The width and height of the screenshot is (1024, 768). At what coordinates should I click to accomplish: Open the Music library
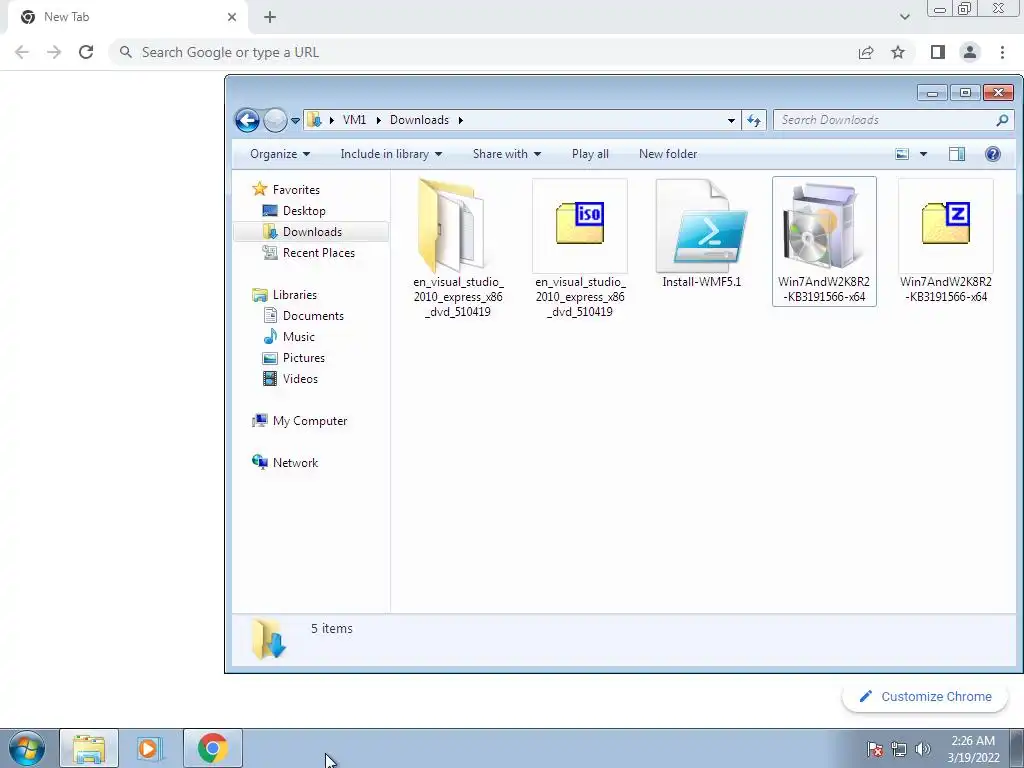click(298, 337)
